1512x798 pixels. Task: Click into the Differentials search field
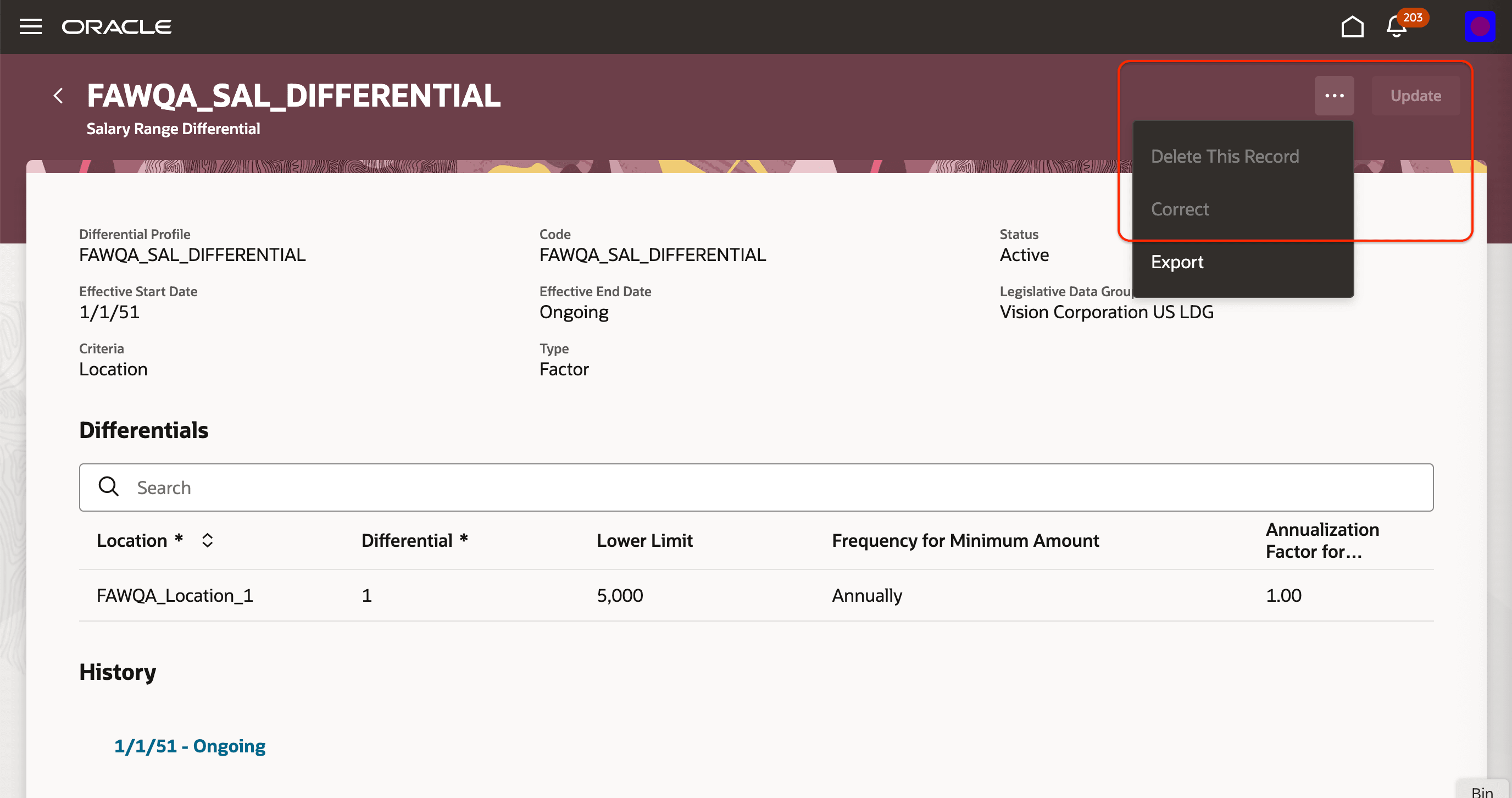pos(411,487)
